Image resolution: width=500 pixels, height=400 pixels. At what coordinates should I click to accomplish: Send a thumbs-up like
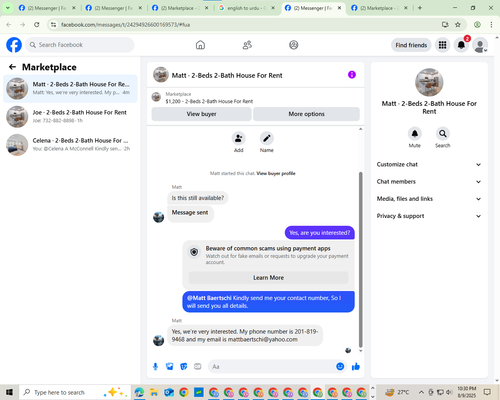pyautogui.click(x=356, y=367)
